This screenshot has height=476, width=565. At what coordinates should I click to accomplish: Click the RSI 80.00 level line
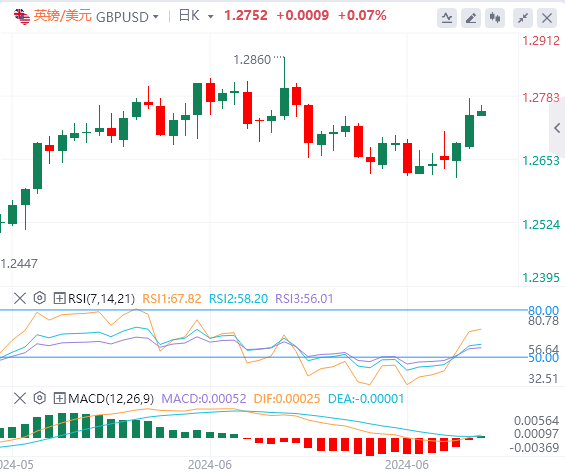(x=264, y=310)
